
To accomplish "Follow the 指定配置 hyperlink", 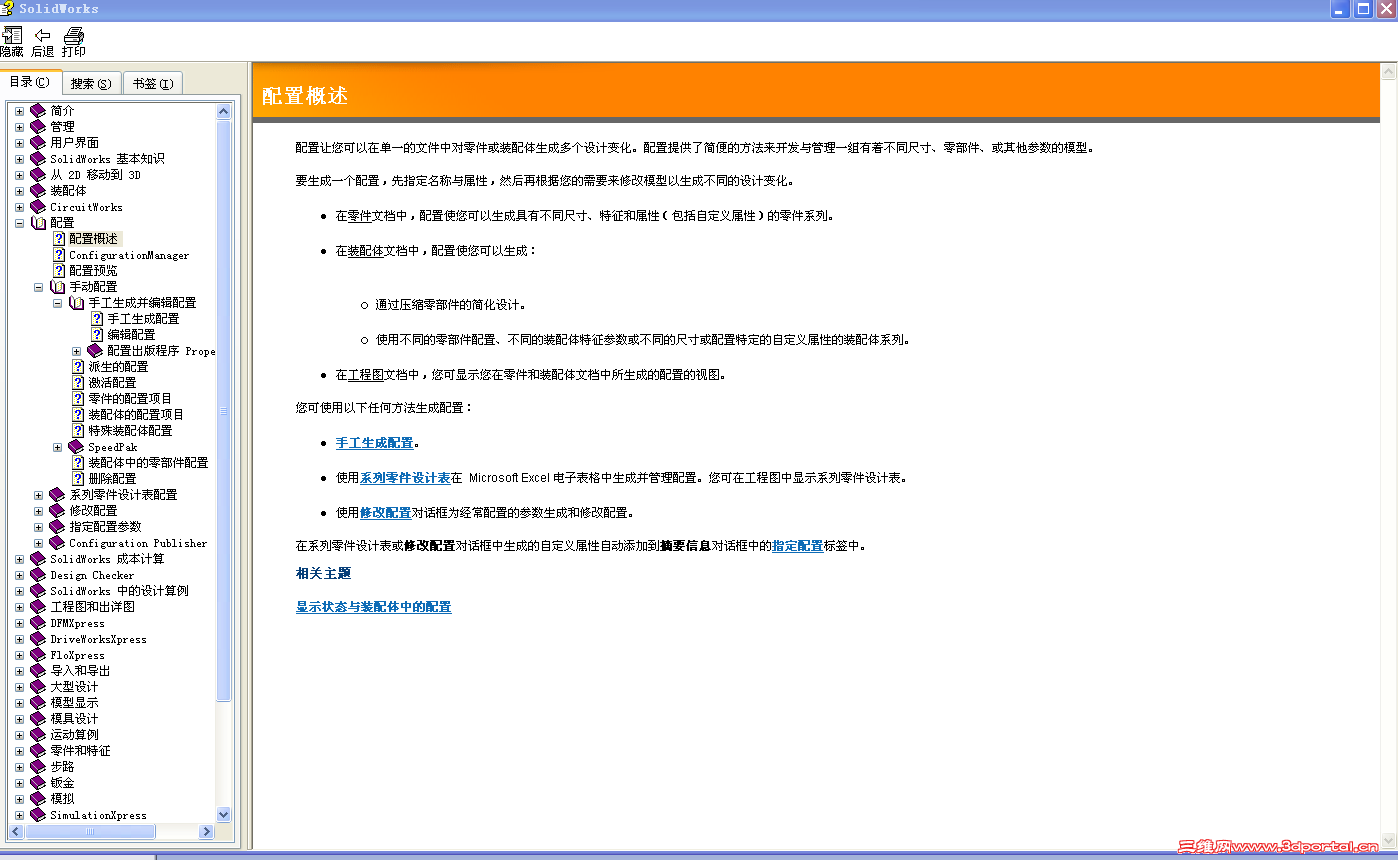I will pos(798,546).
